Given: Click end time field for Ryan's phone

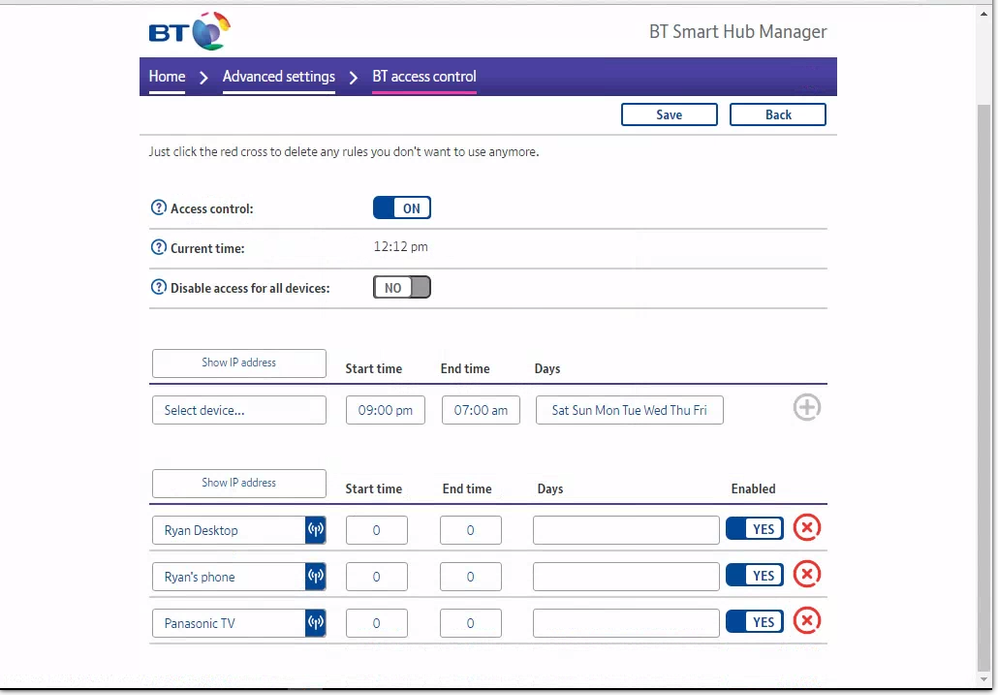Looking at the screenshot, I should [x=470, y=577].
